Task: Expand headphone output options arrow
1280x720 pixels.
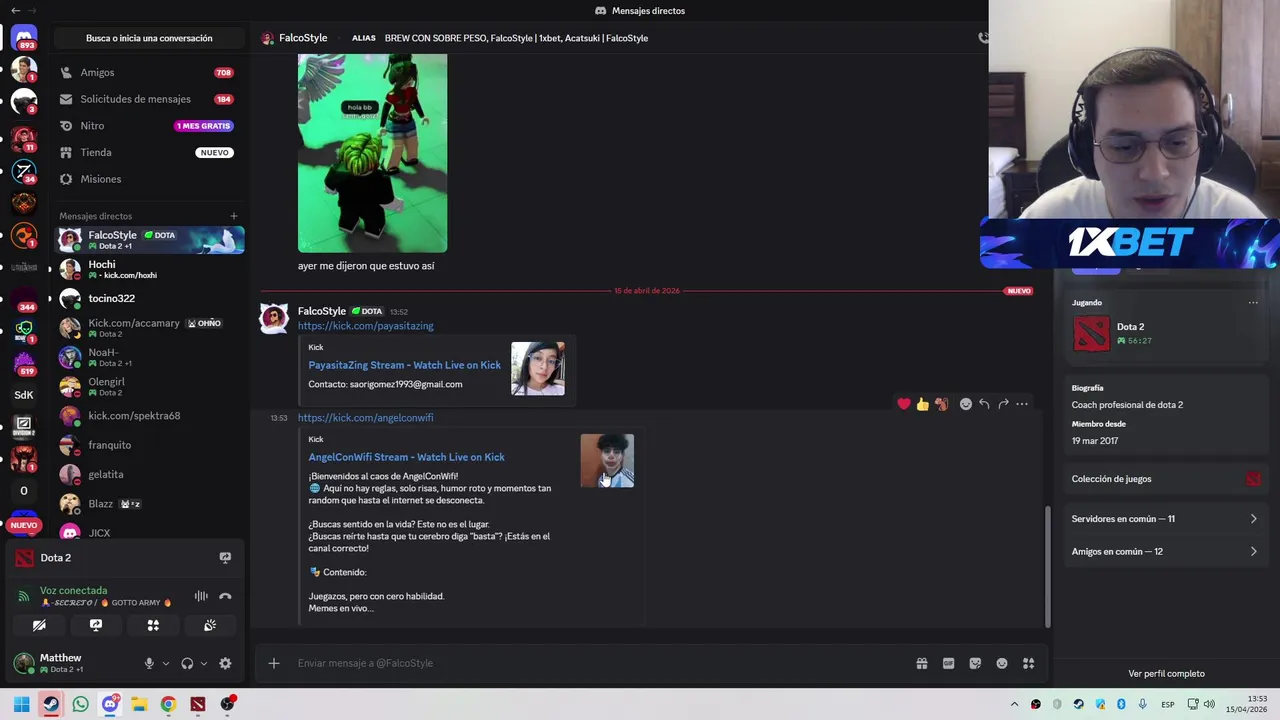Action: 204,663
